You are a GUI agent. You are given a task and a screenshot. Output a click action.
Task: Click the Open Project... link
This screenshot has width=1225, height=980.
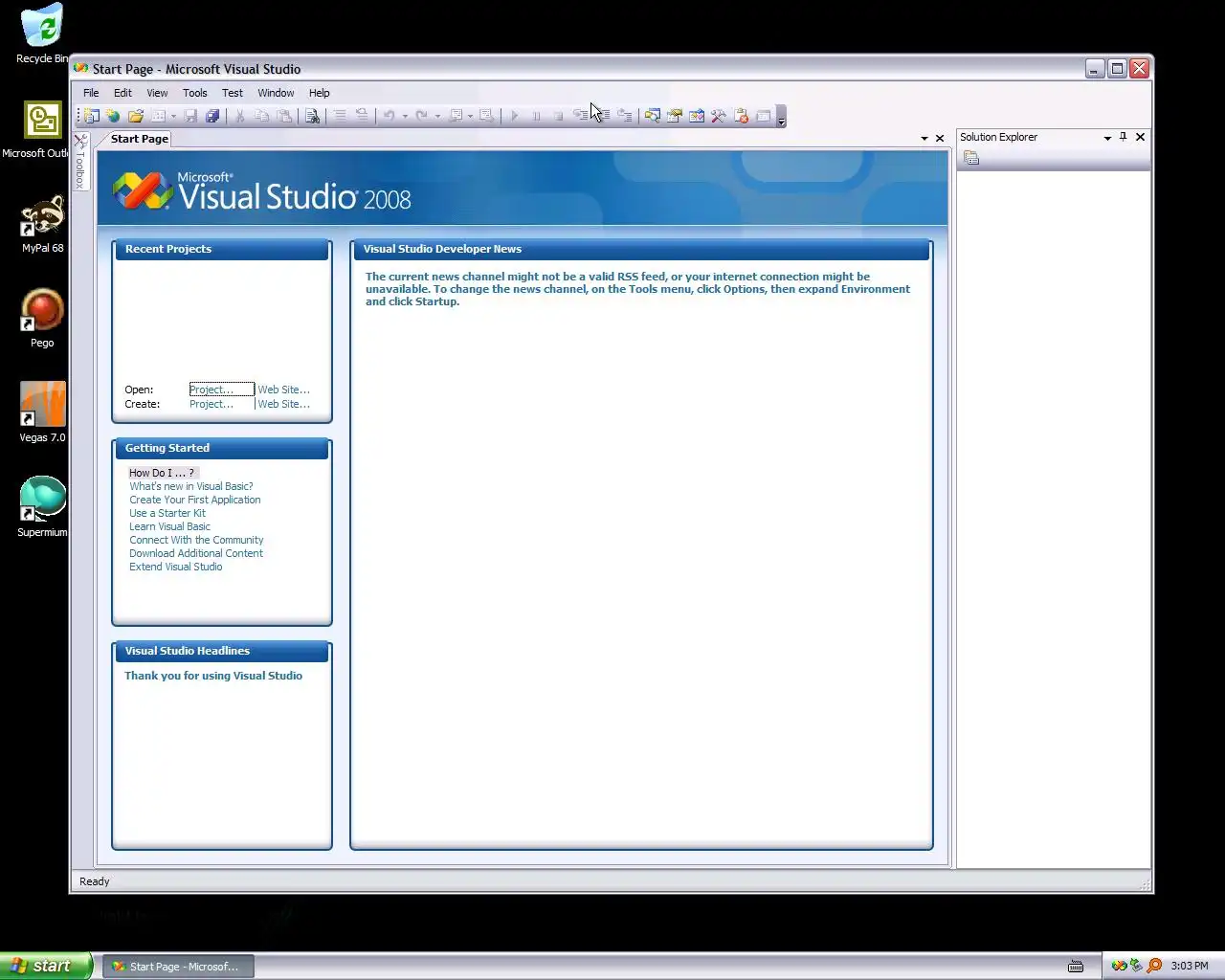(212, 390)
